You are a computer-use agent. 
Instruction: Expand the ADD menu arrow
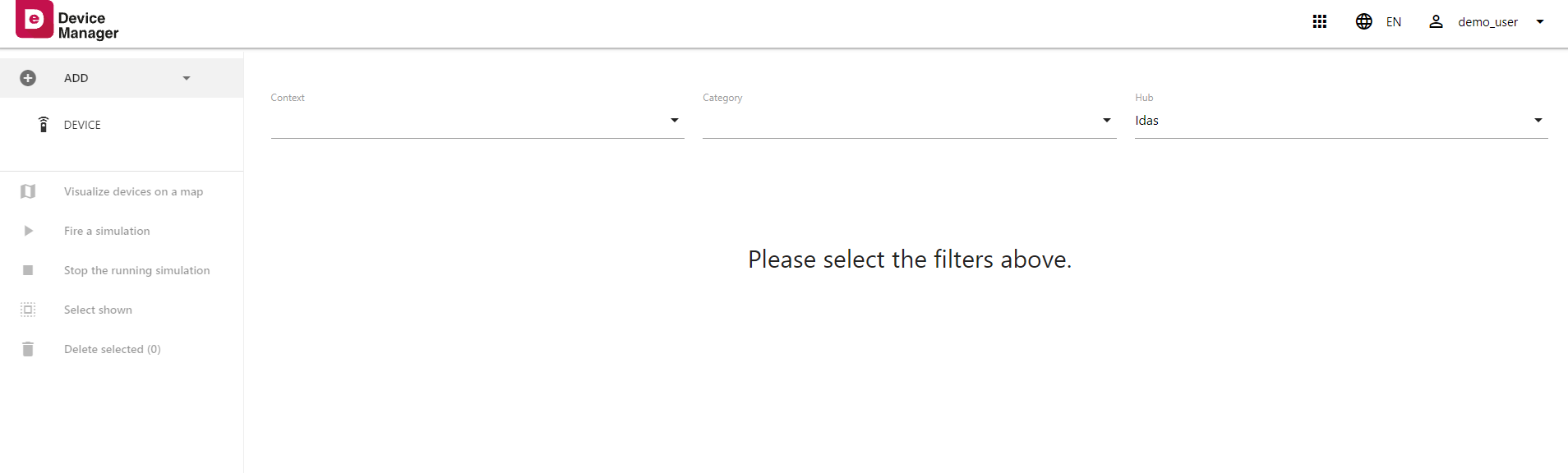point(187,78)
